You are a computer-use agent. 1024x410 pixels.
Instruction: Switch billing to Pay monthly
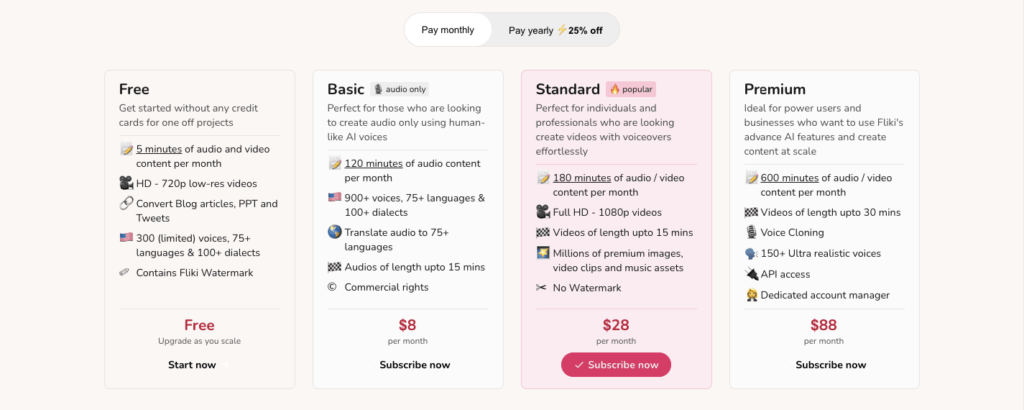click(x=448, y=30)
